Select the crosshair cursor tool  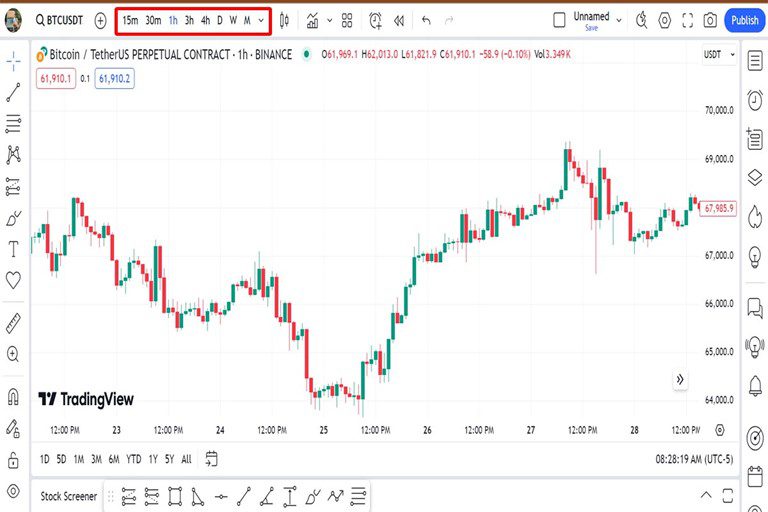14,61
